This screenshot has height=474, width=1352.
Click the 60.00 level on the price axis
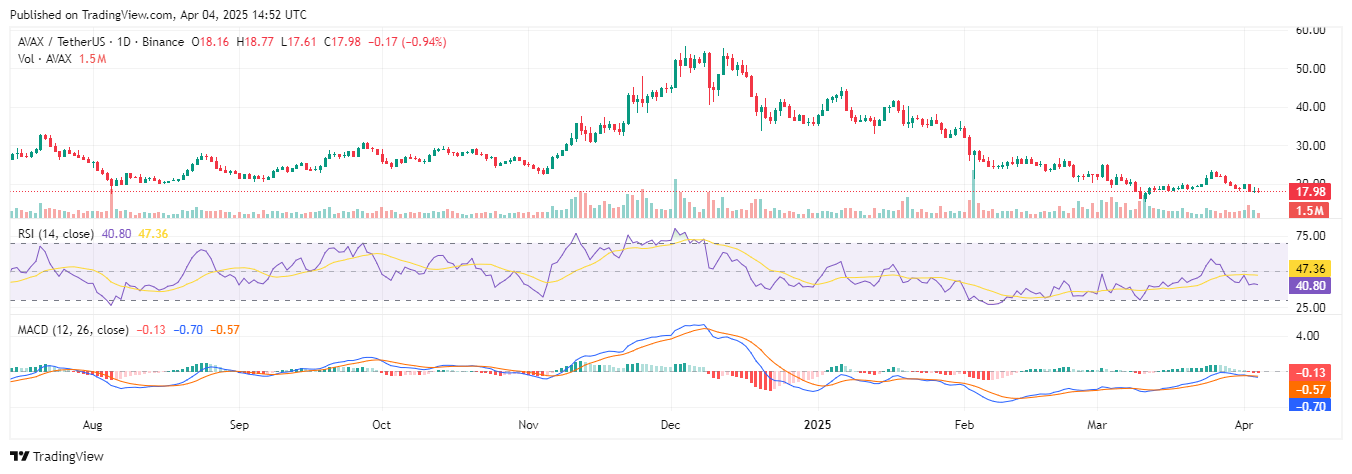tap(1310, 31)
